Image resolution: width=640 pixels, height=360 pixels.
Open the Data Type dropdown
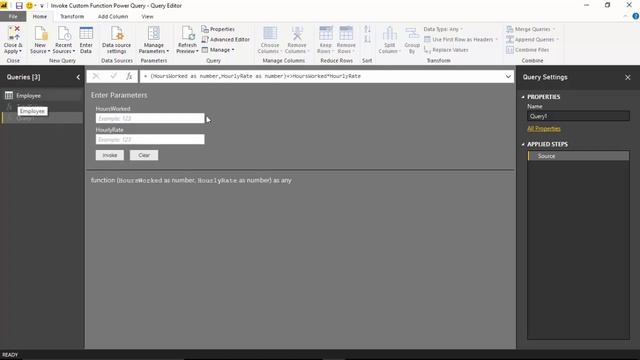[x=443, y=29]
